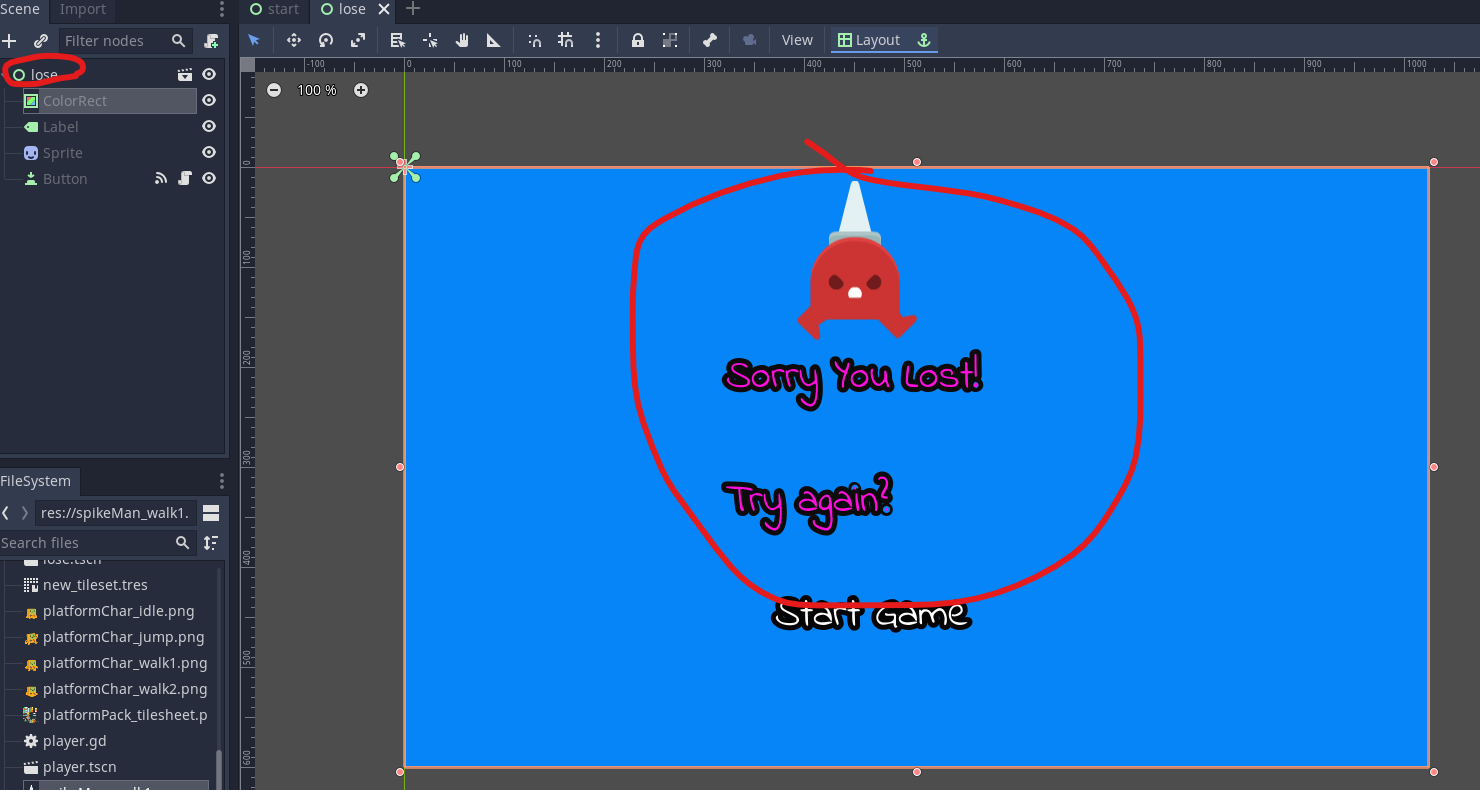
Task: Open lose scene in editor icon
Action: coord(185,74)
